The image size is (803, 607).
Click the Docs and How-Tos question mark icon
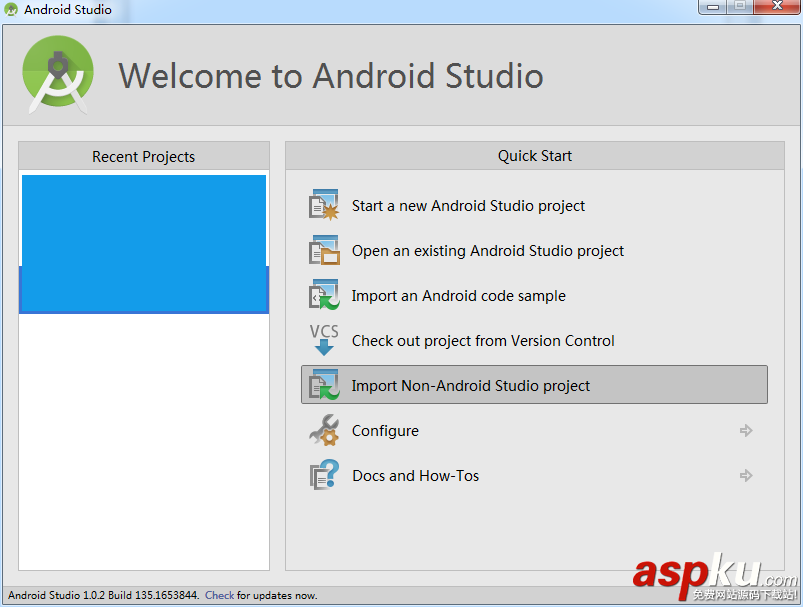[324, 475]
